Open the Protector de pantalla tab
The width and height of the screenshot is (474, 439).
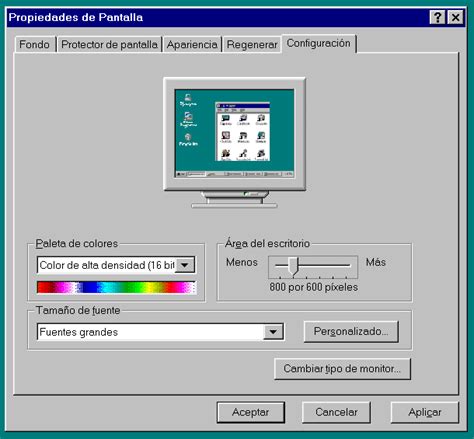[109, 44]
